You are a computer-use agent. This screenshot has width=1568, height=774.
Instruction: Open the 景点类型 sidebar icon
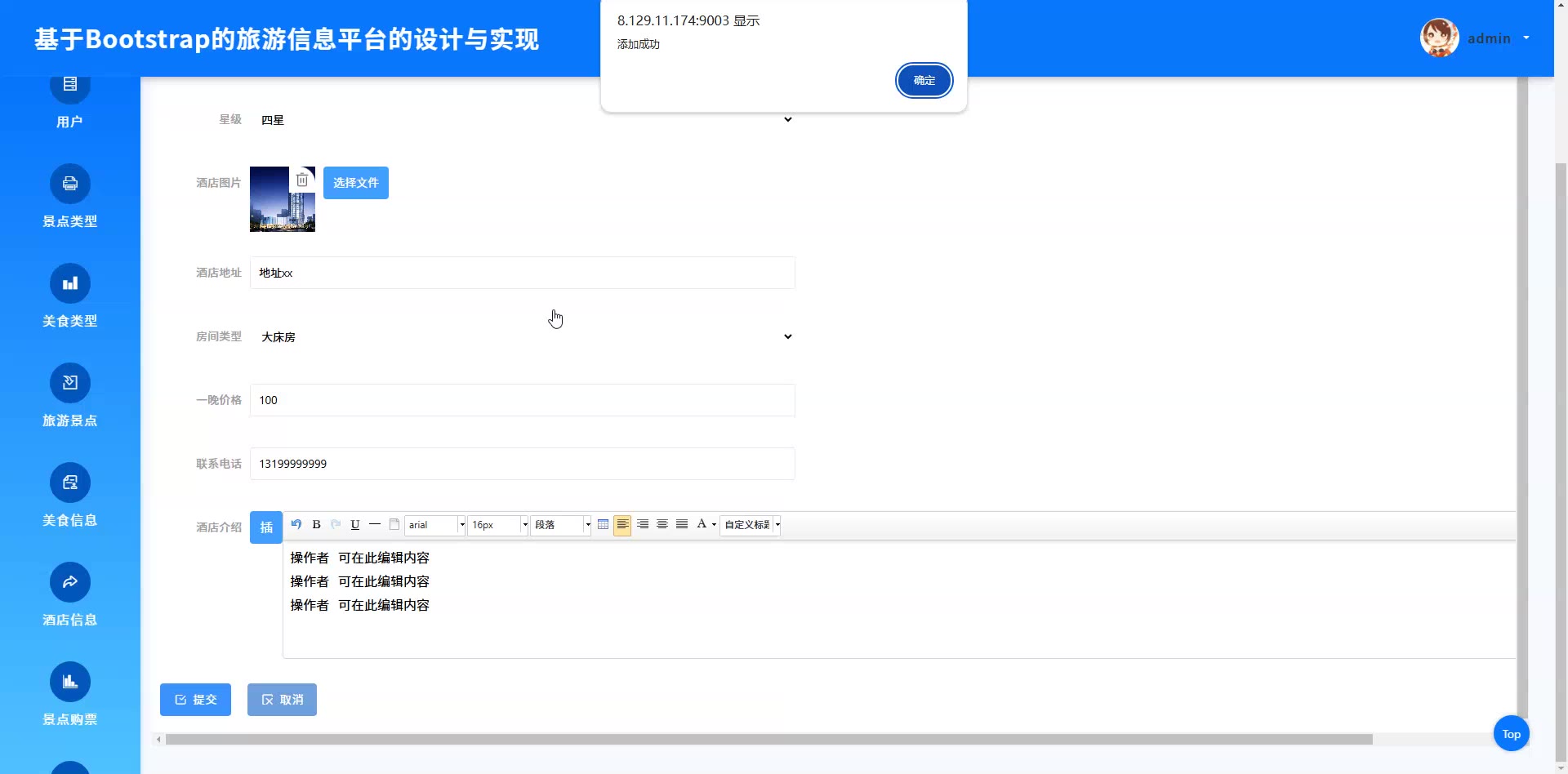(x=70, y=184)
